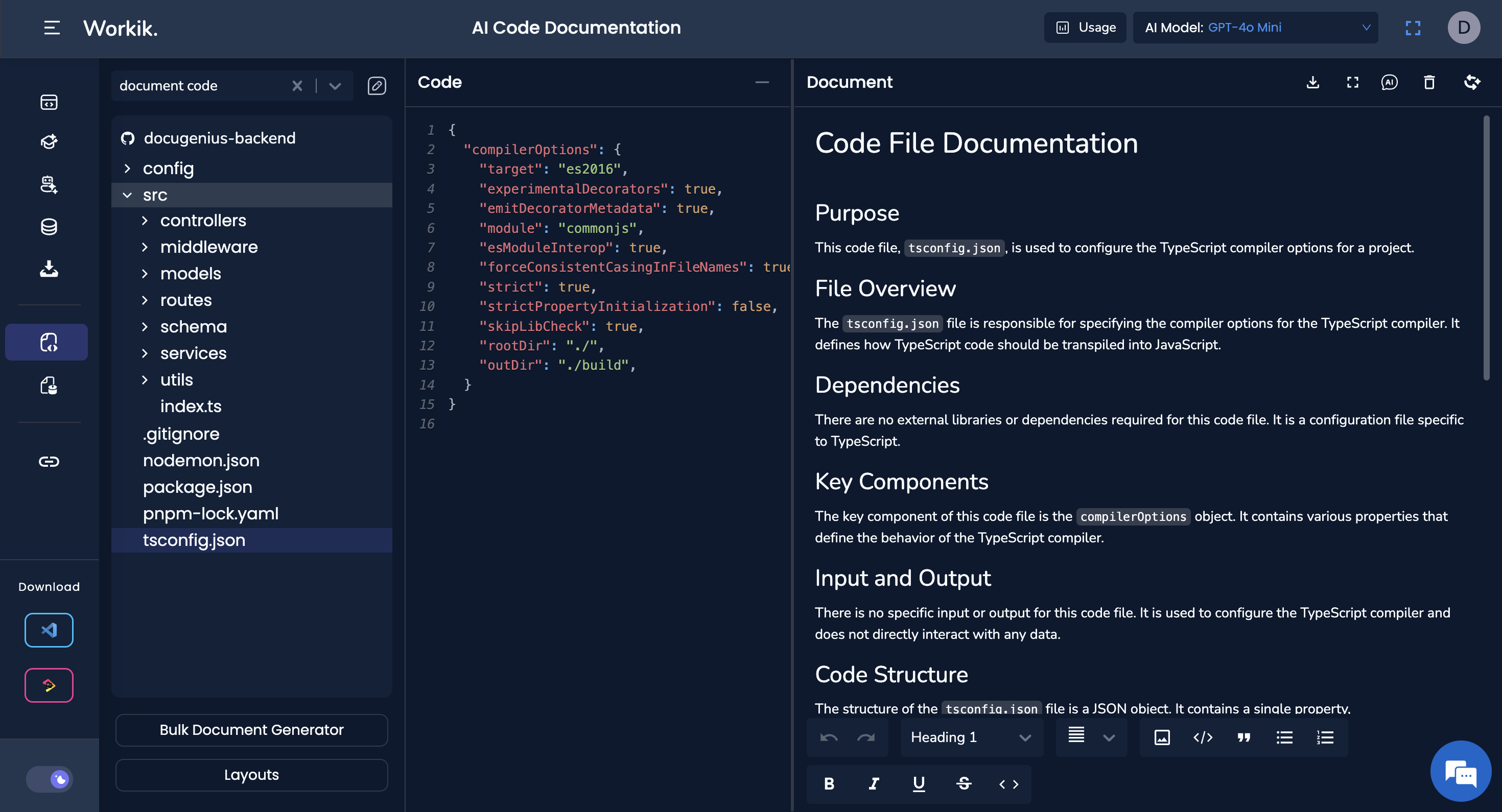
Task: Toggle underline formatting
Action: [919, 784]
